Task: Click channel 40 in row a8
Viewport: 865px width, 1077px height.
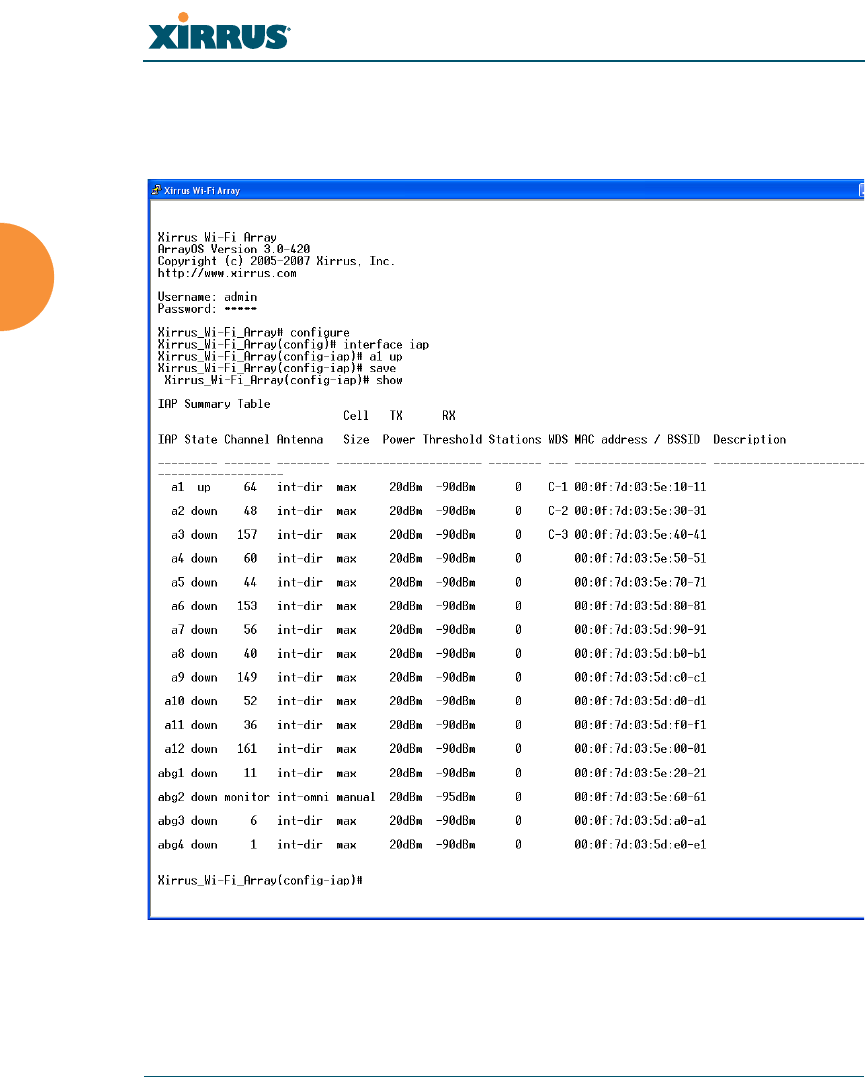Action: click(250, 654)
